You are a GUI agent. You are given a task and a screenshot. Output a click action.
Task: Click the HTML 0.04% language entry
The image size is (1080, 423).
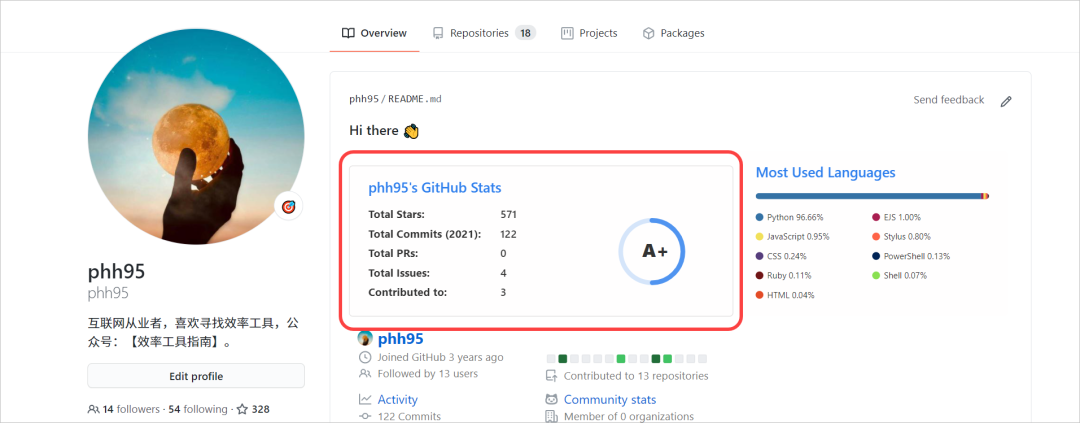click(785, 295)
